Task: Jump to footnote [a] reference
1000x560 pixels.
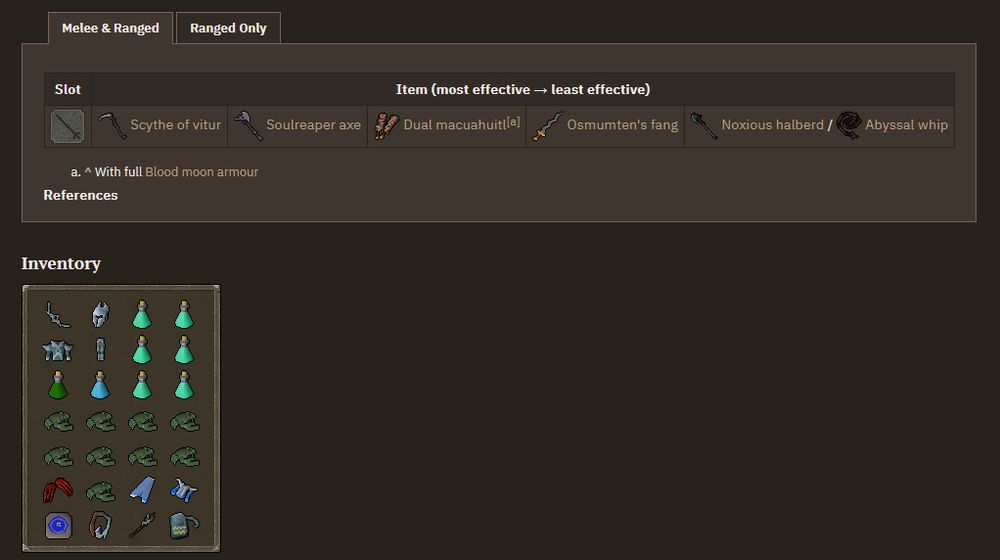Action: pyautogui.click(x=513, y=121)
